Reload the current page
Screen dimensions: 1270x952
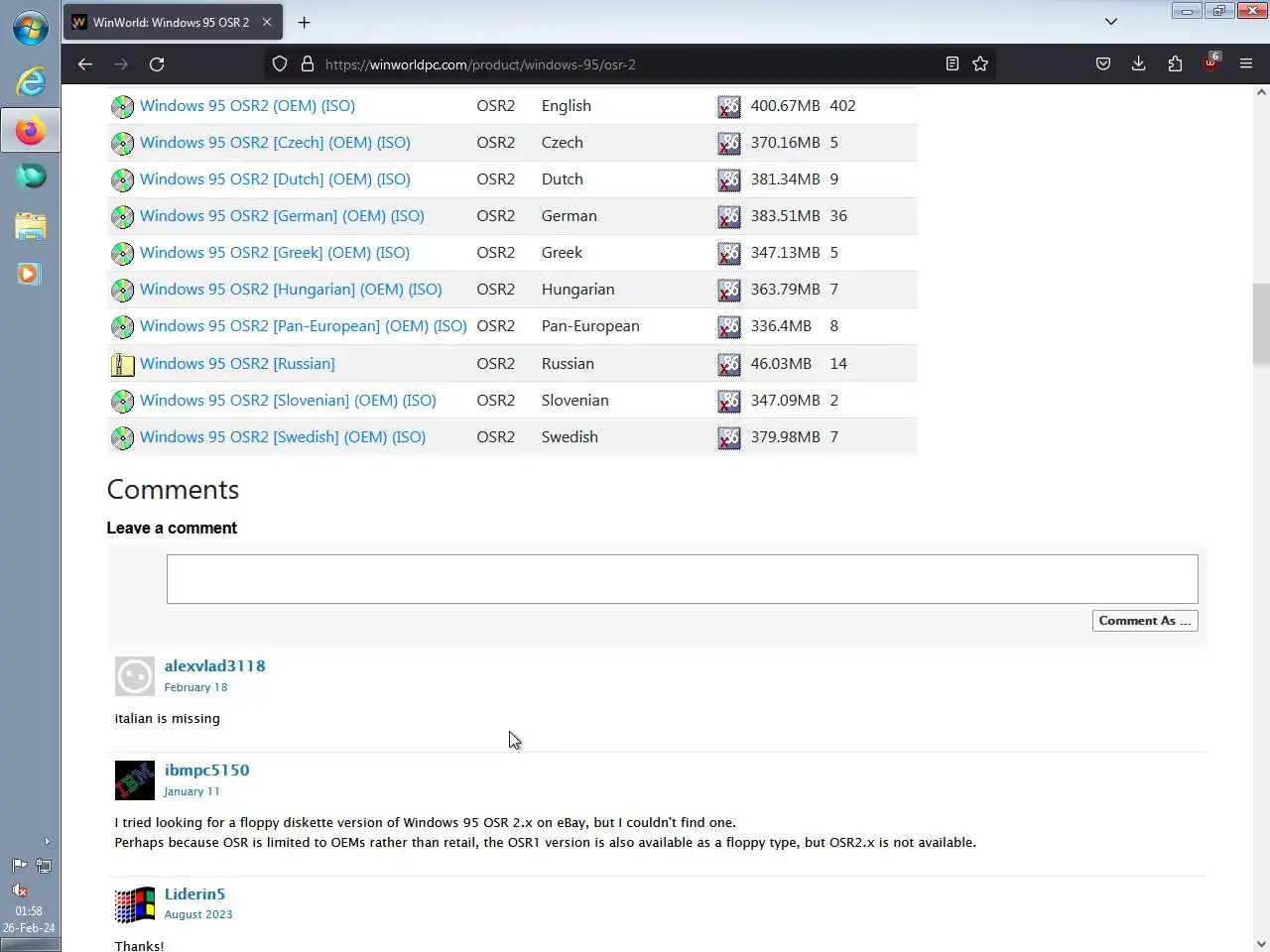click(x=157, y=63)
